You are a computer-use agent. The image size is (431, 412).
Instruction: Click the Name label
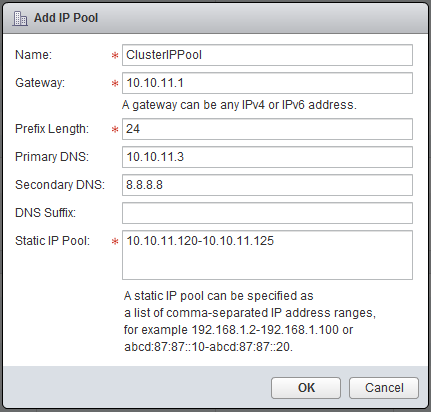tap(34, 55)
